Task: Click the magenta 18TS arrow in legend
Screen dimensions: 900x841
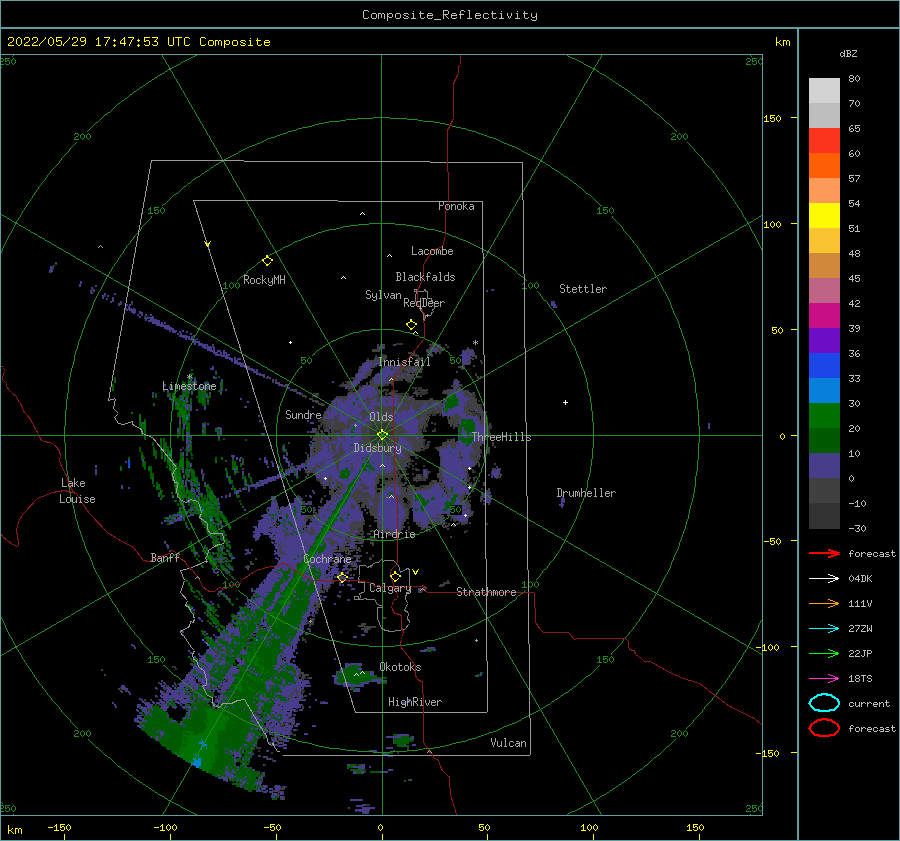Action: click(824, 679)
